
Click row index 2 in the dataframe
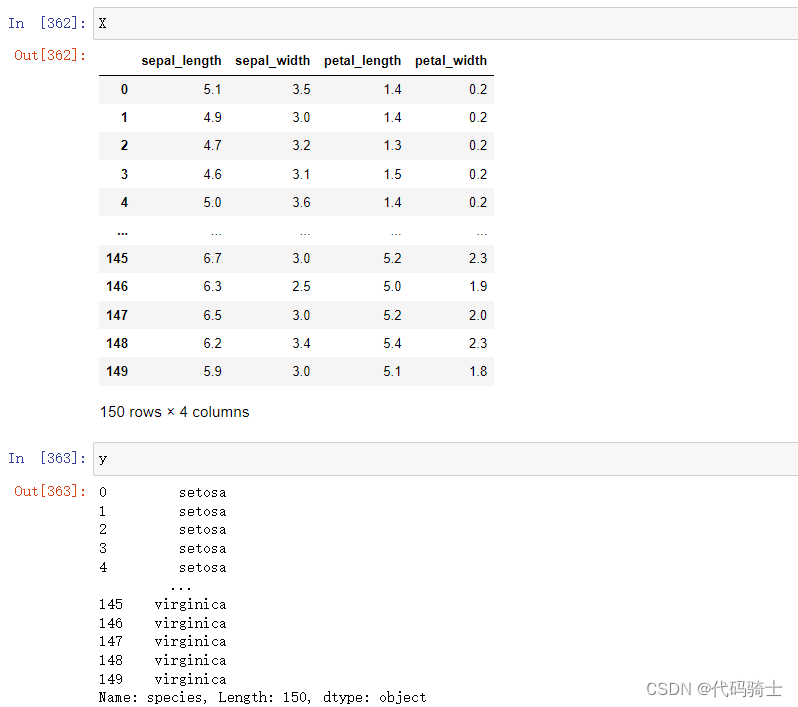coord(124,146)
